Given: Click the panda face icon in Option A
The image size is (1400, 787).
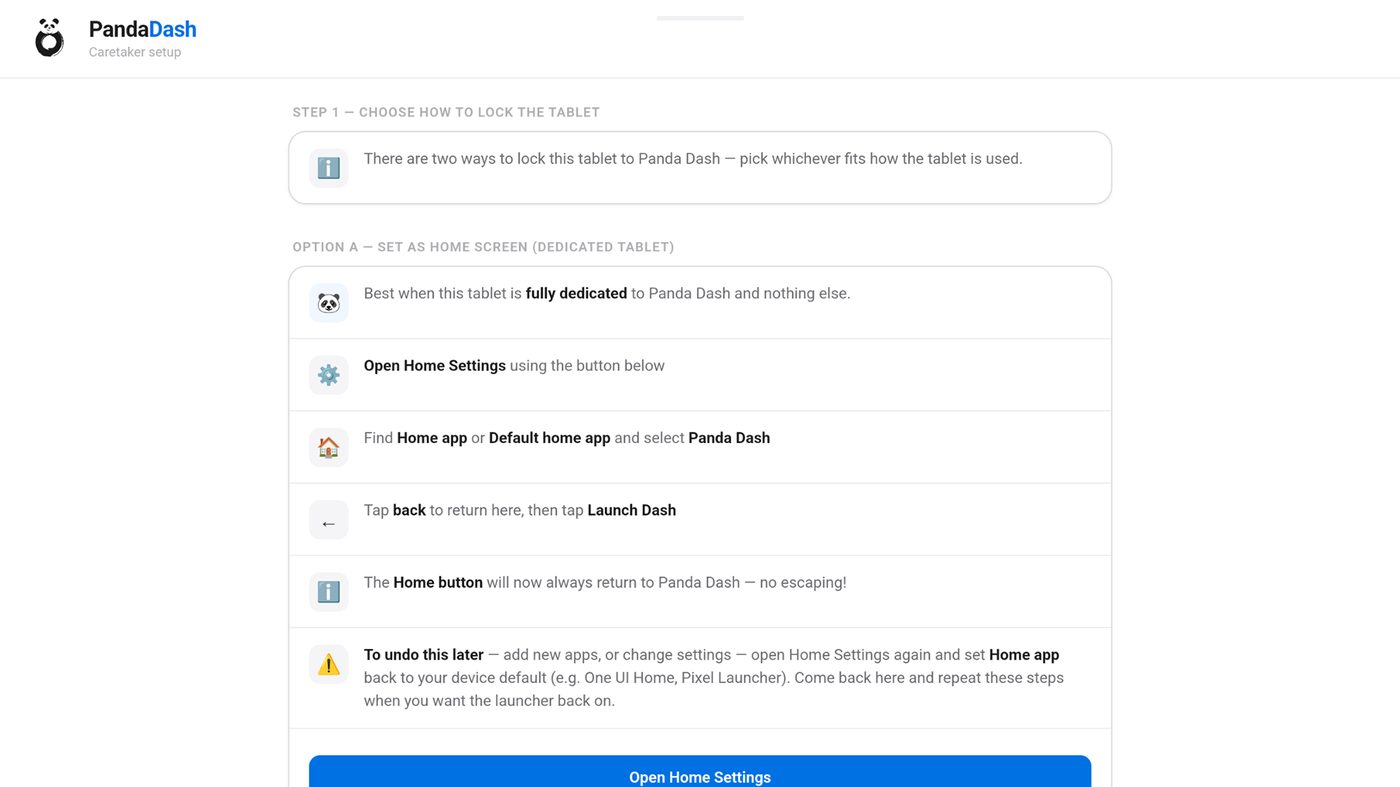Looking at the screenshot, I should click(329, 303).
